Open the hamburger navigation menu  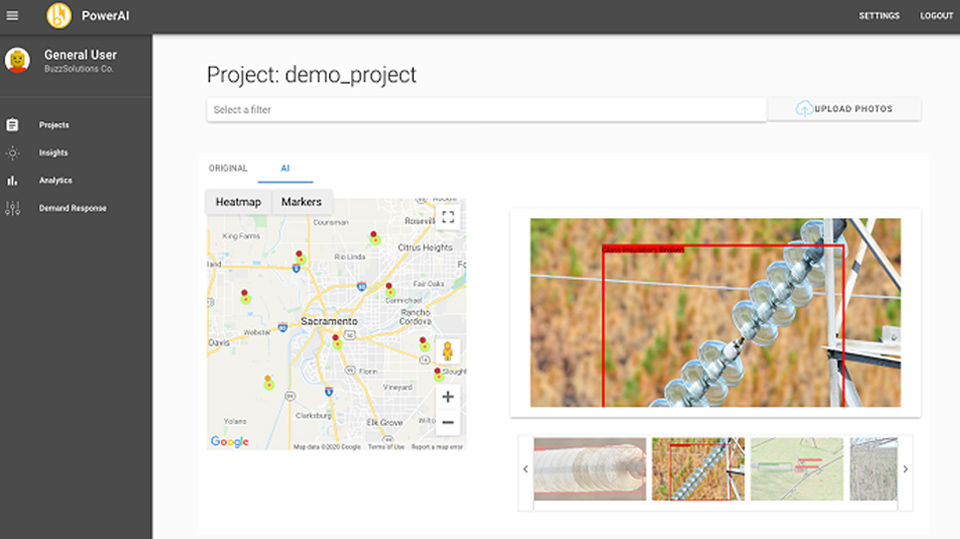[13, 16]
